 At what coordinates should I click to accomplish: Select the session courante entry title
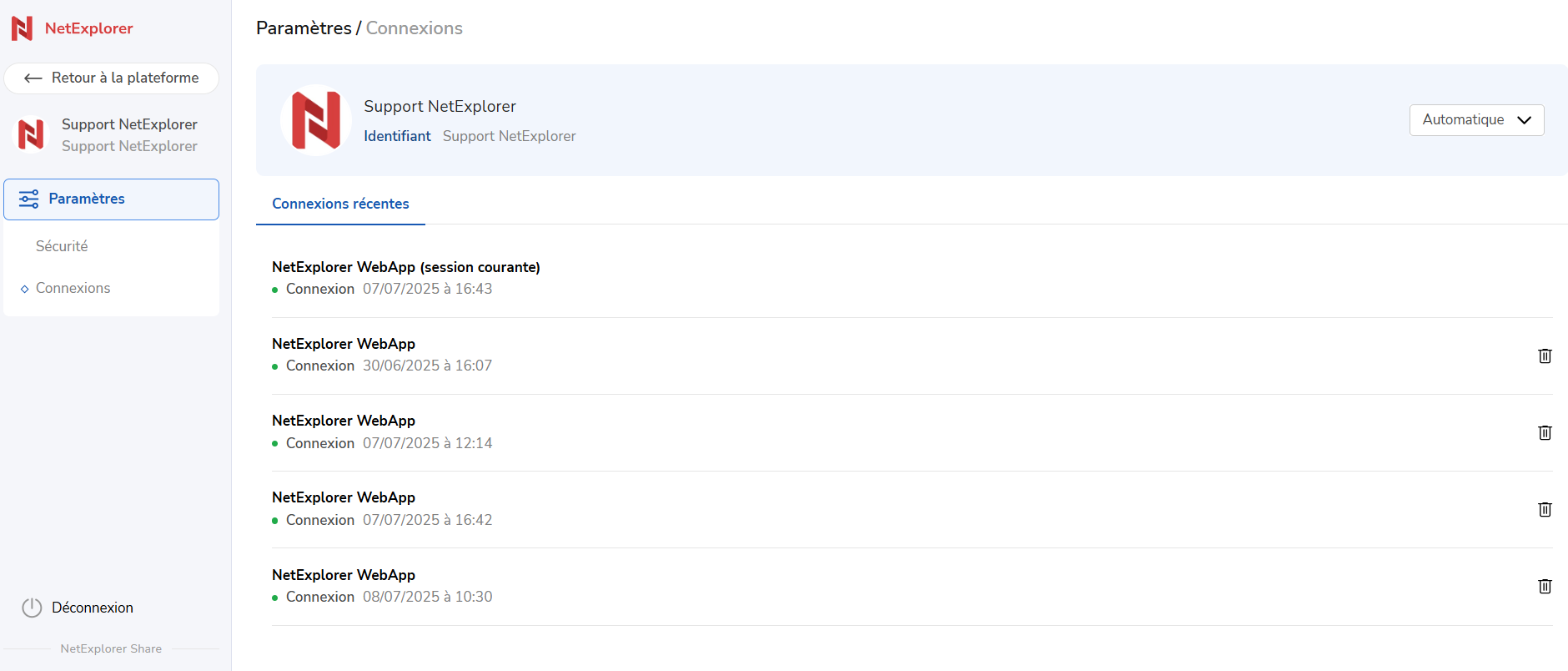406,267
